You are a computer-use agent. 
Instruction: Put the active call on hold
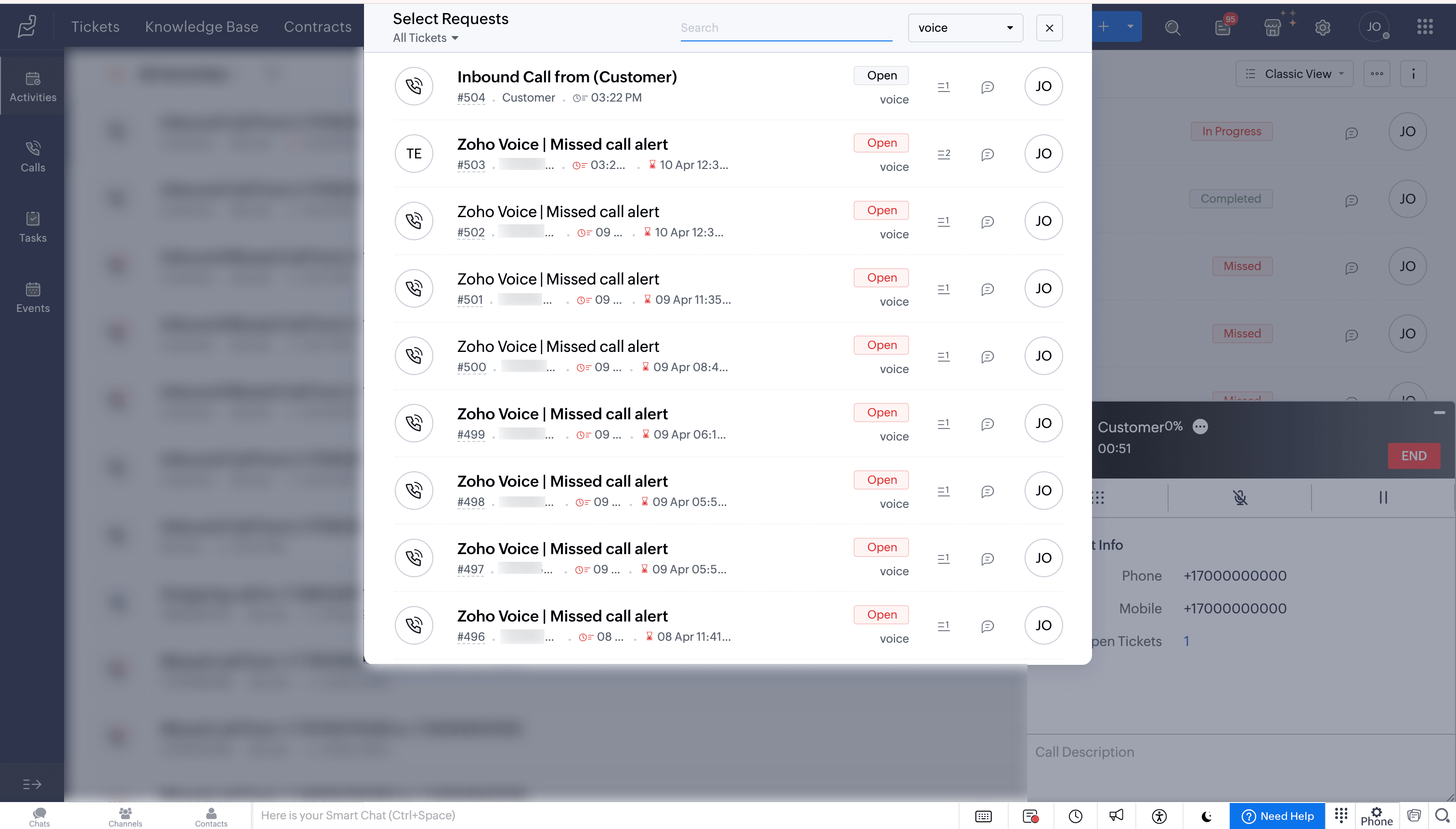click(x=1383, y=498)
